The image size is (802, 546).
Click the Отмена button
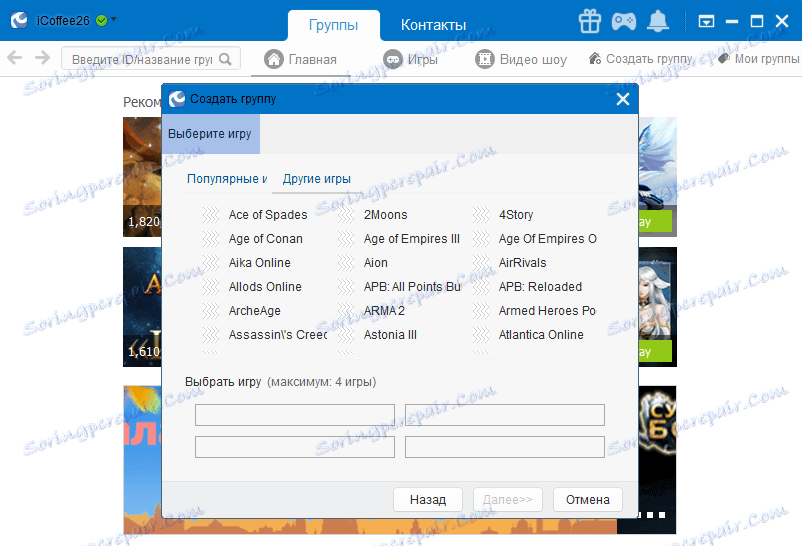(588, 499)
